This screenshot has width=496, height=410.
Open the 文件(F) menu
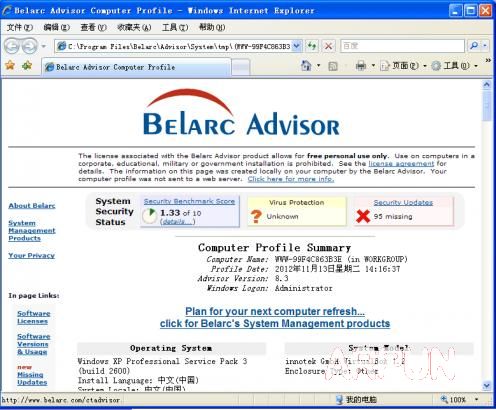pos(20,27)
